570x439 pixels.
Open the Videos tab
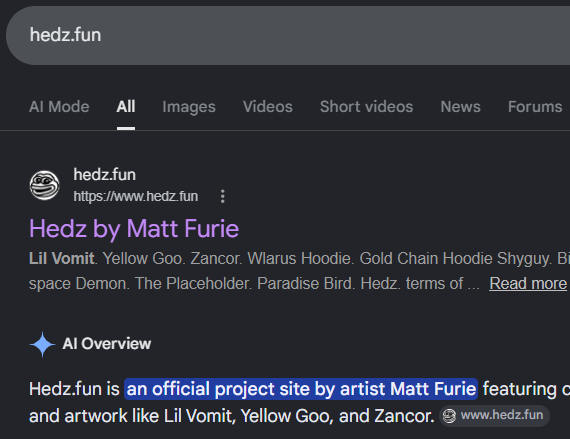pyautogui.click(x=268, y=107)
